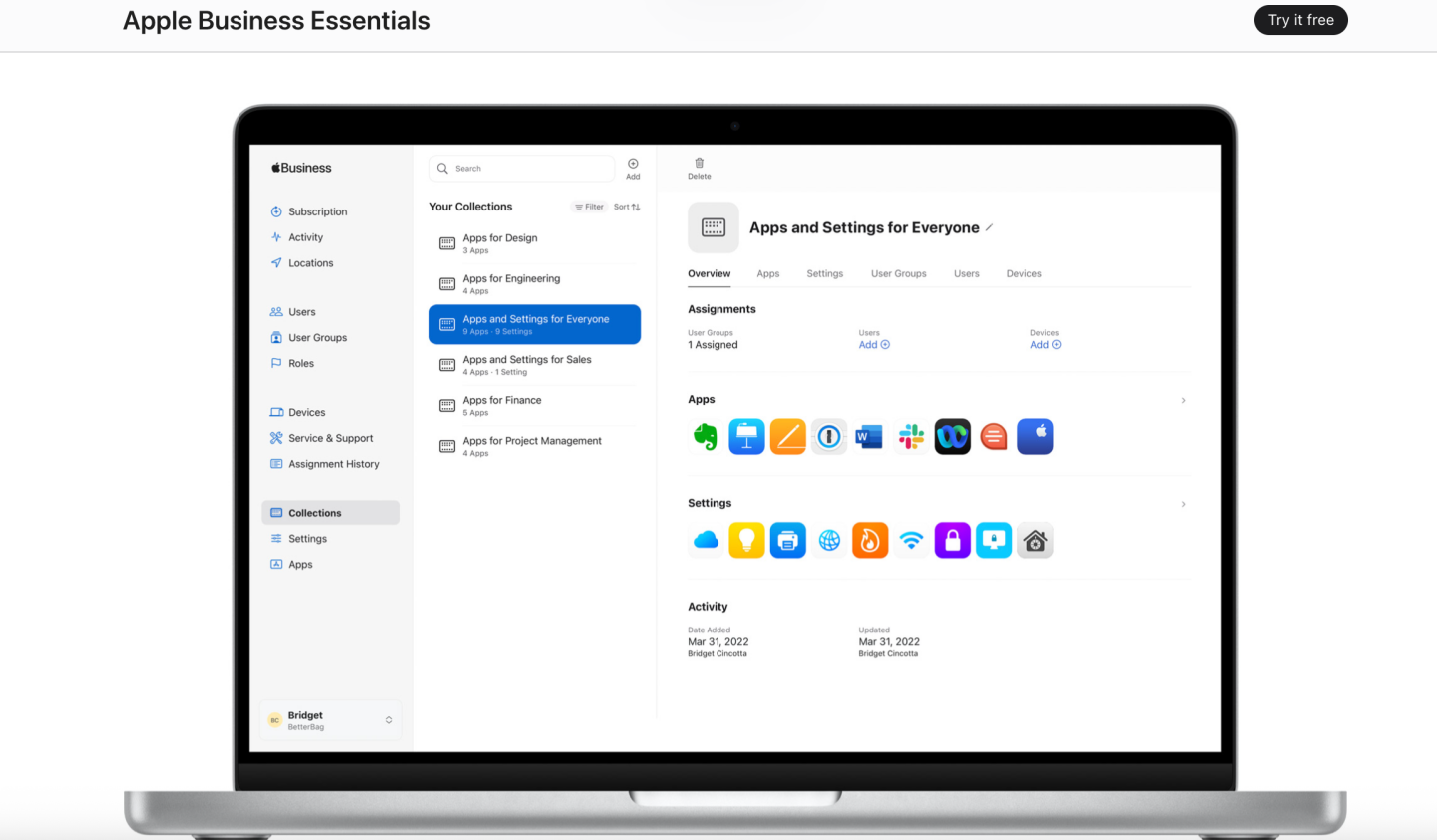1437x840 pixels.
Task: Click the Wi-Fi settings icon
Action: tap(911, 541)
